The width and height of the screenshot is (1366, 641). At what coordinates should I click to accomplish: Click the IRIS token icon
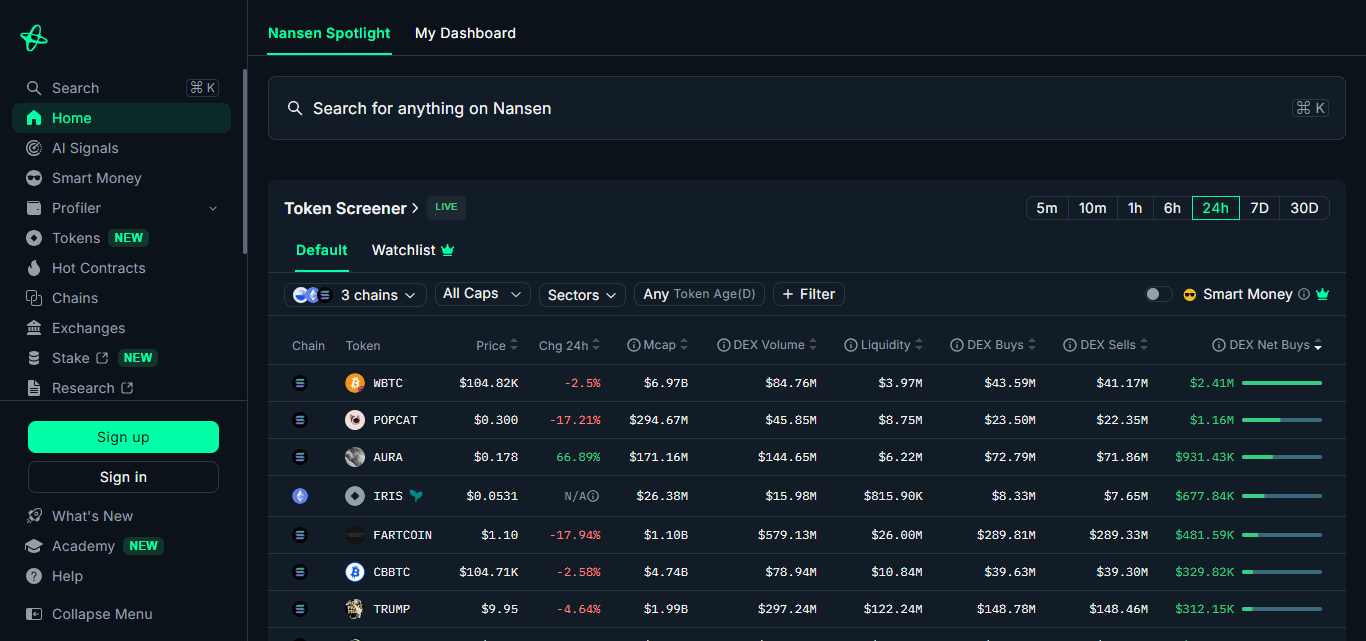[355, 496]
